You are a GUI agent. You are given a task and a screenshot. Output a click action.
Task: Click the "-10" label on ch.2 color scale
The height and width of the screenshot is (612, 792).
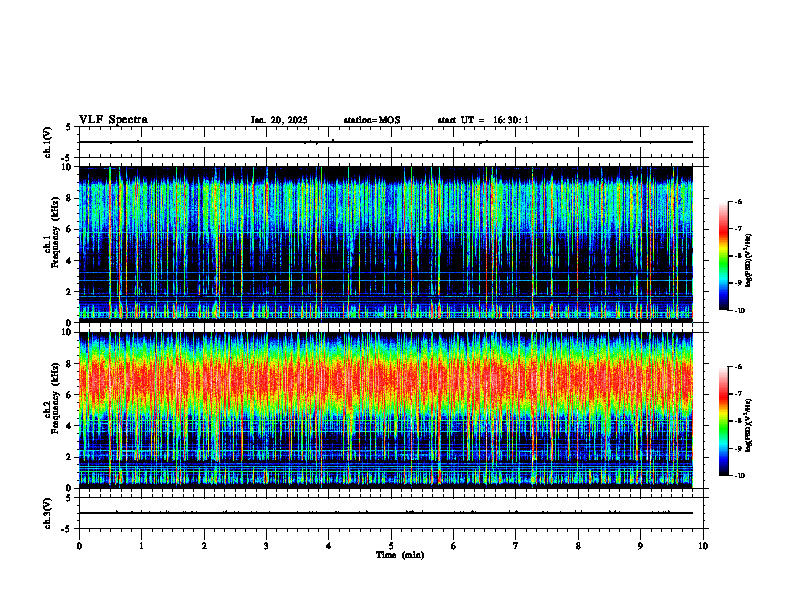(x=738, y=476)
